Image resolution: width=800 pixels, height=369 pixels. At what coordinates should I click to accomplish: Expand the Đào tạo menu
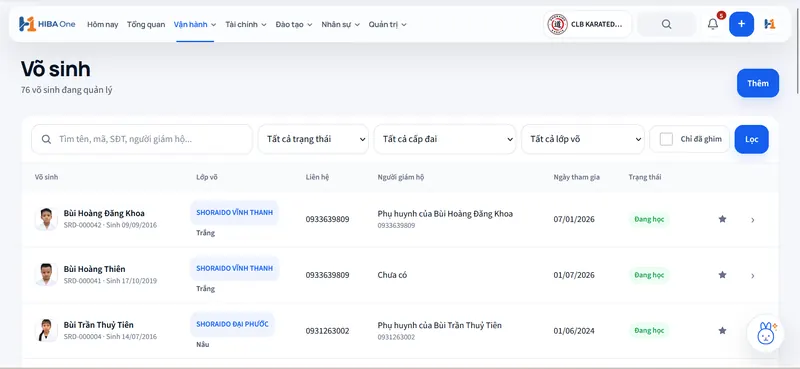(294, 24)
